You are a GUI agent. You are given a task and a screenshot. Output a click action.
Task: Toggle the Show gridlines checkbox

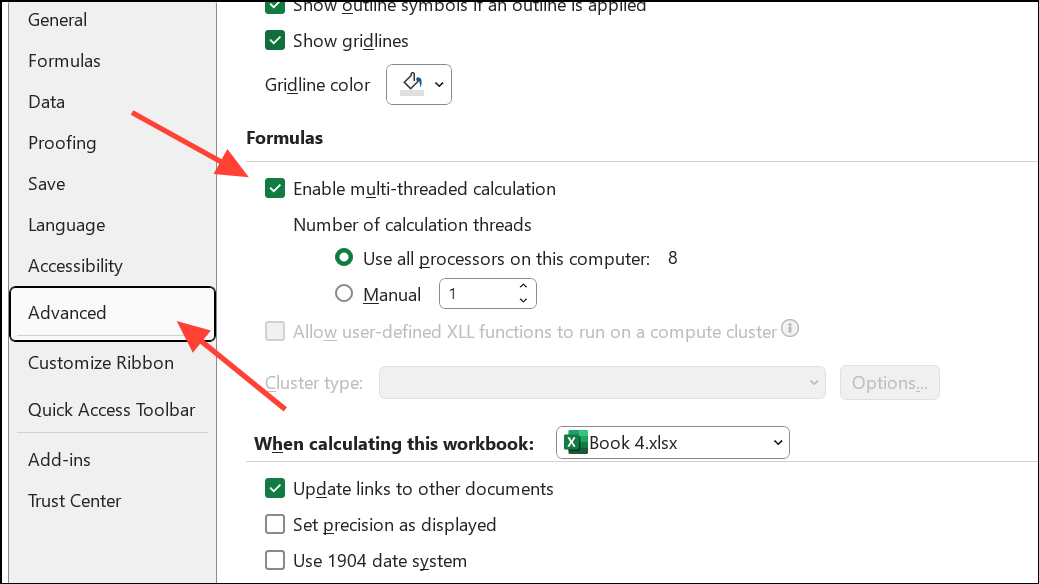click(275, 41)
